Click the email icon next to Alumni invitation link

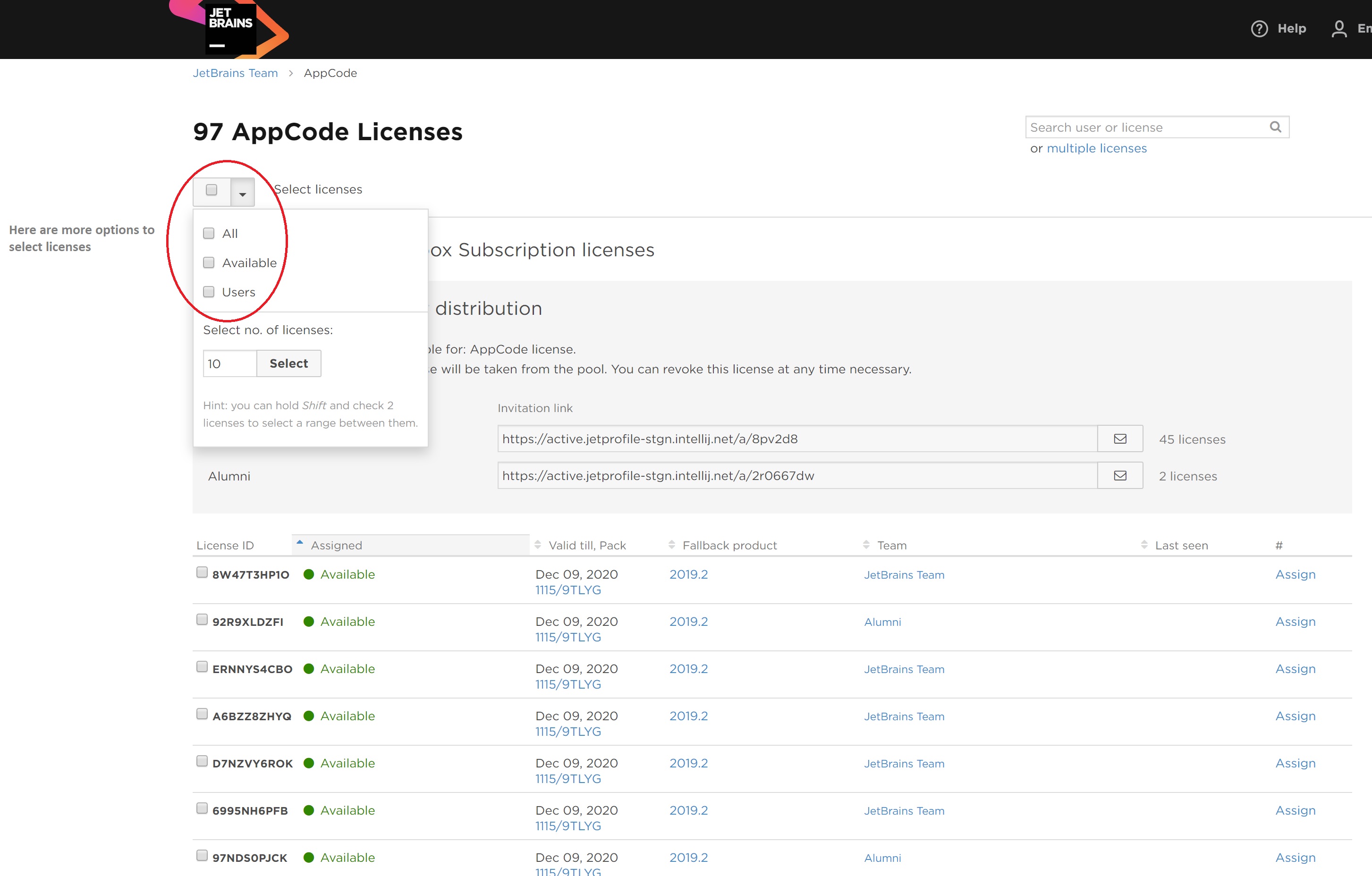(x=1120, y=475)
